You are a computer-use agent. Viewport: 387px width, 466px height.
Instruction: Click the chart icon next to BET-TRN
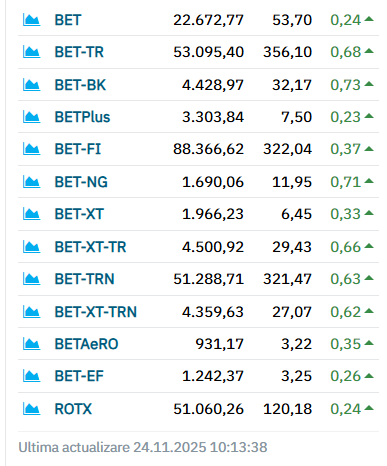(x=31, y=279)
